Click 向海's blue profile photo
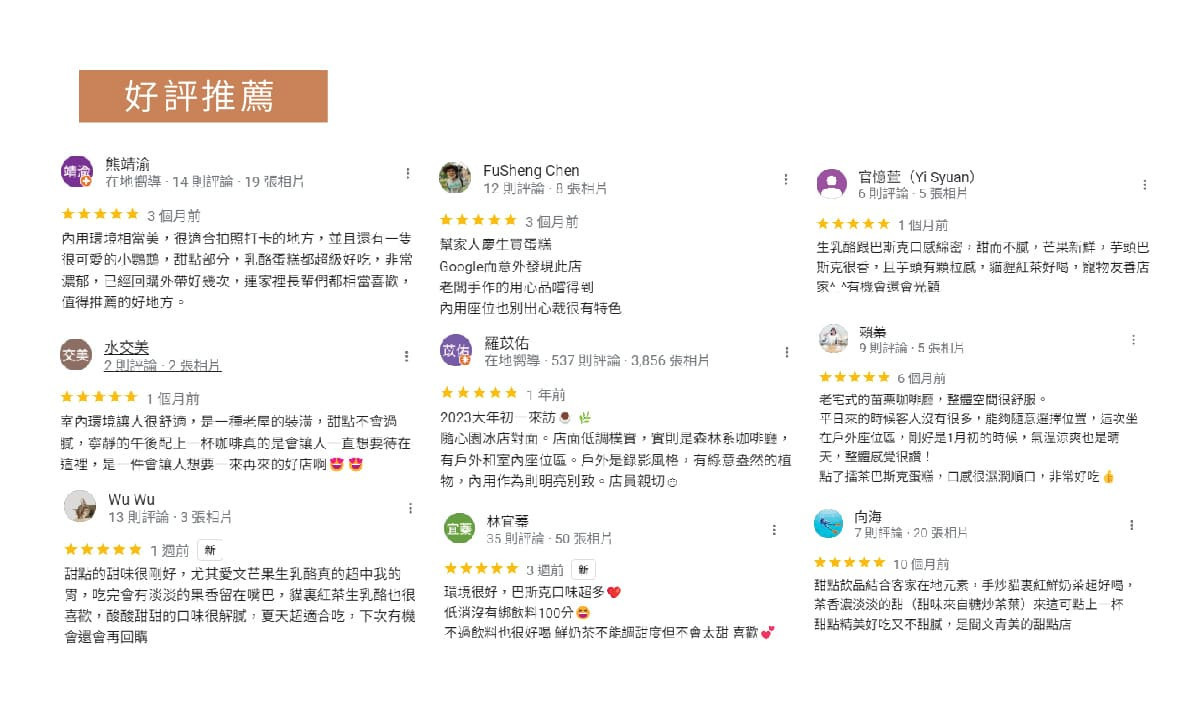1201x701 pixels. (829, 523)
